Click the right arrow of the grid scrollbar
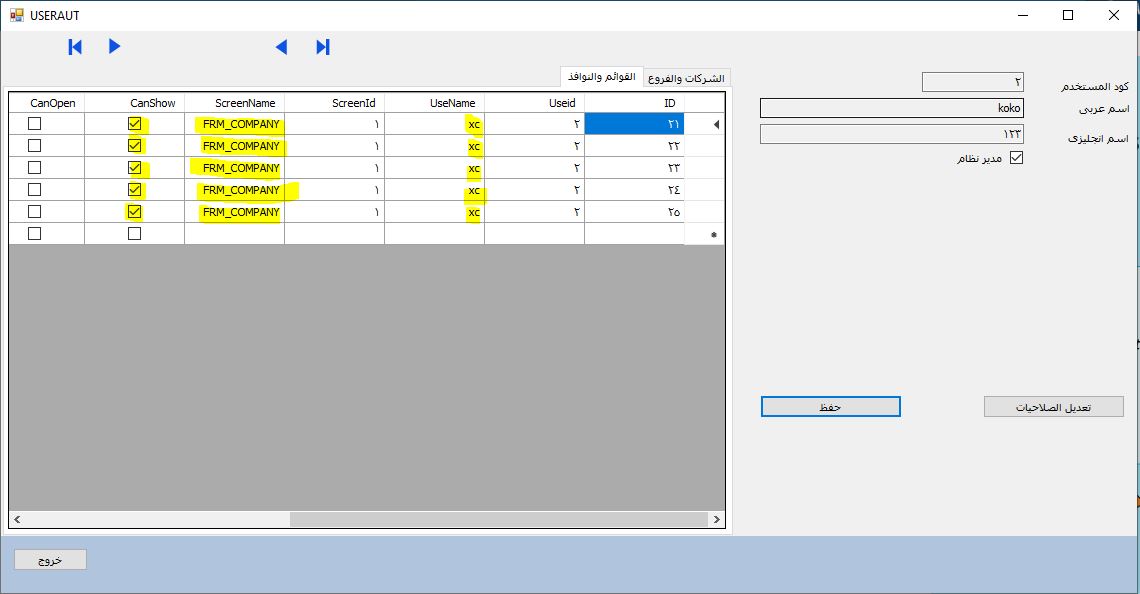The height and width of the screenshot is (594, 1140). click(717, 520)
